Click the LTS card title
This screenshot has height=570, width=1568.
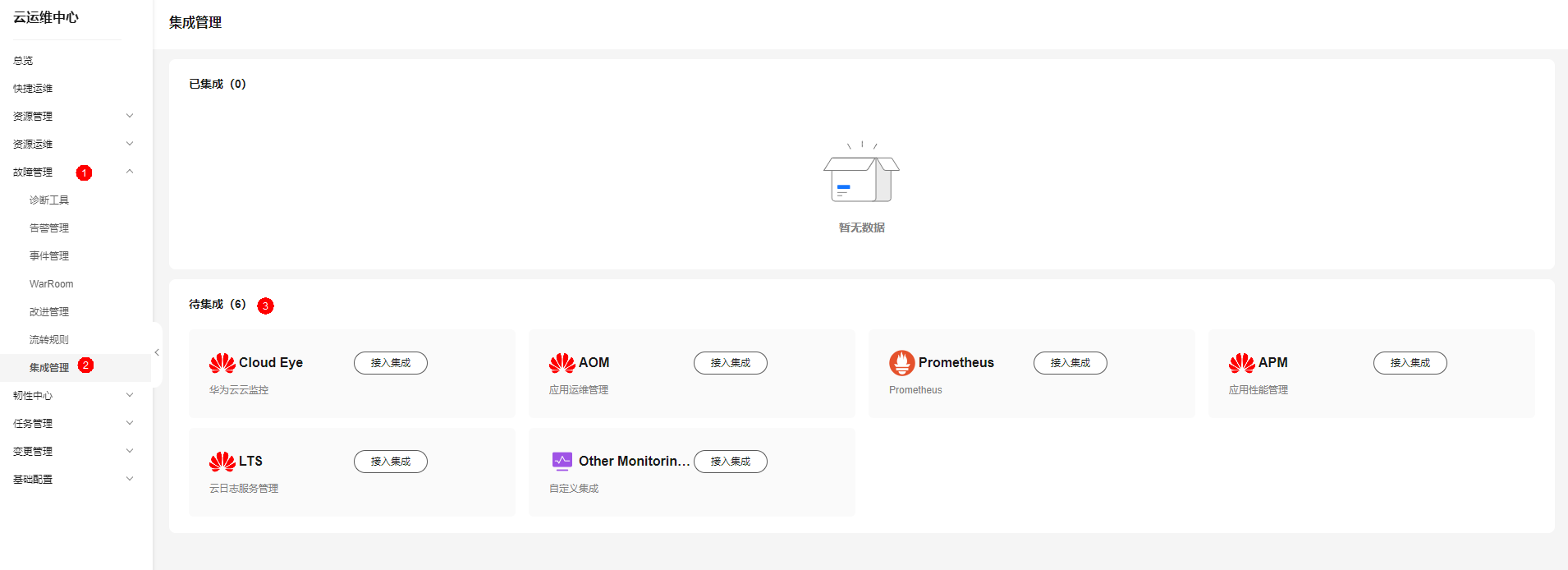(251, 462)
